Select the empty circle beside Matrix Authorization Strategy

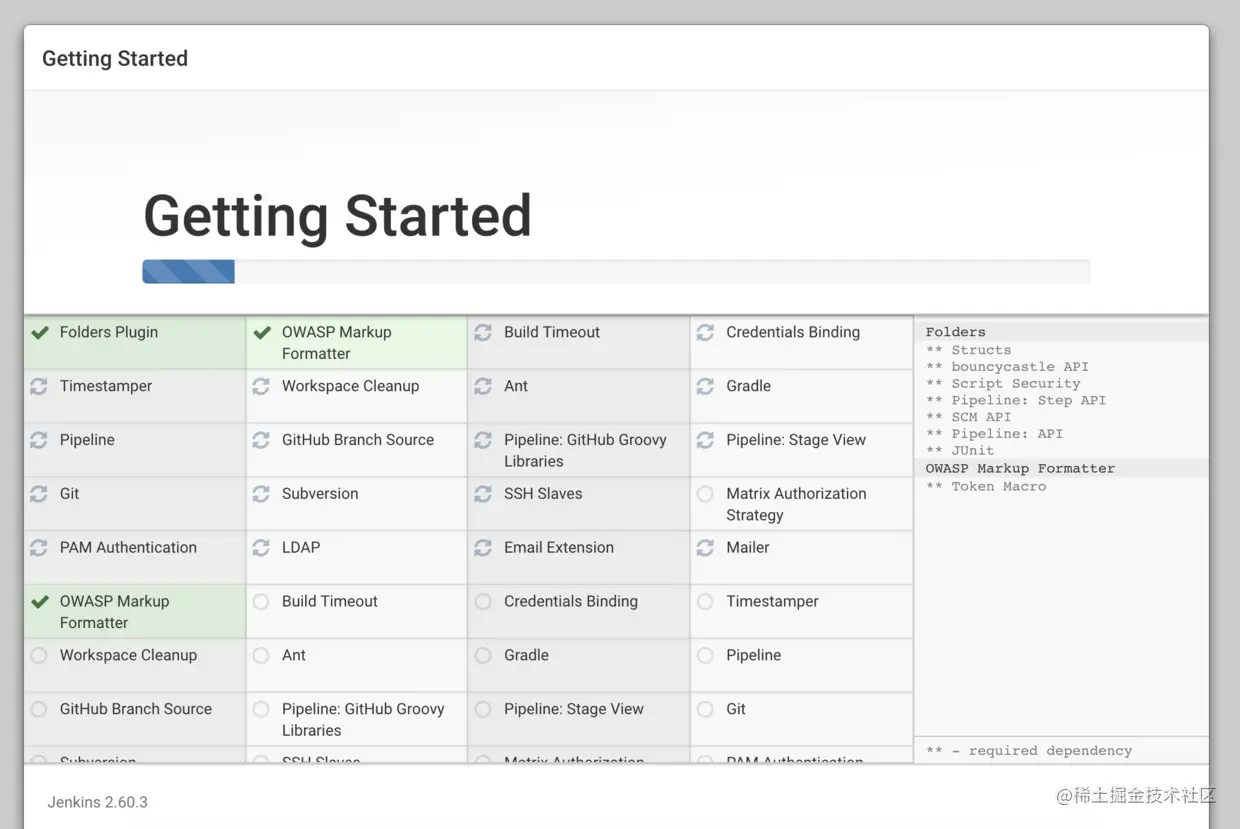coord(705,494)
